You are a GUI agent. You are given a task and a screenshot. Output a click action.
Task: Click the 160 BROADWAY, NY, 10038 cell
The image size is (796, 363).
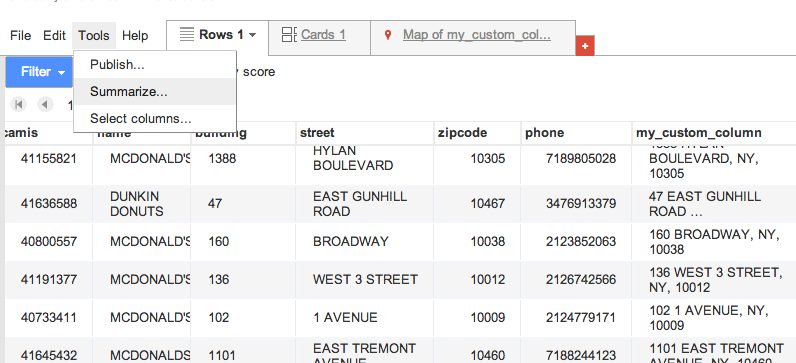pos(714,242)
